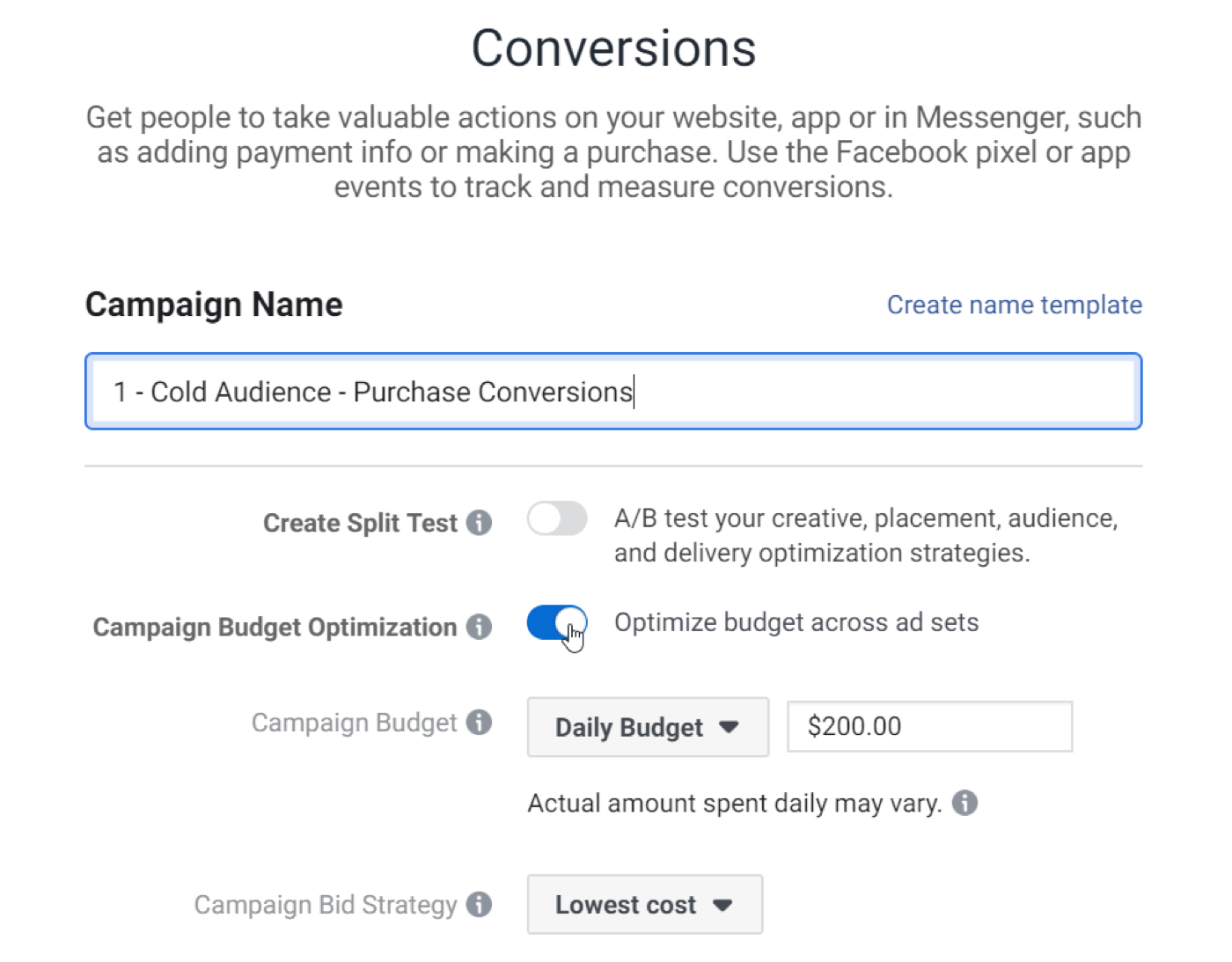Show info about daily spend variance
This screenshot has height=962, width=1232.
pyautogui.click(x=964, y=802)
